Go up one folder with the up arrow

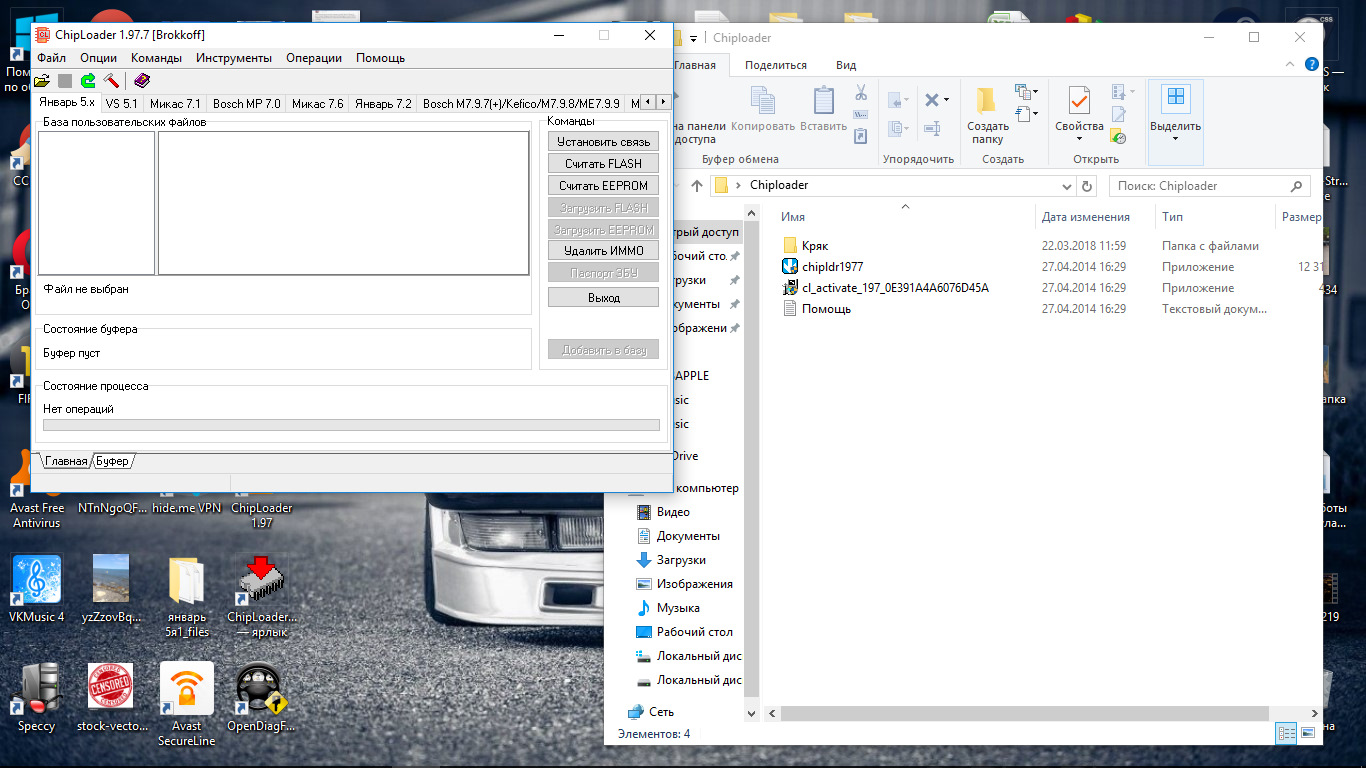(696, 186)
